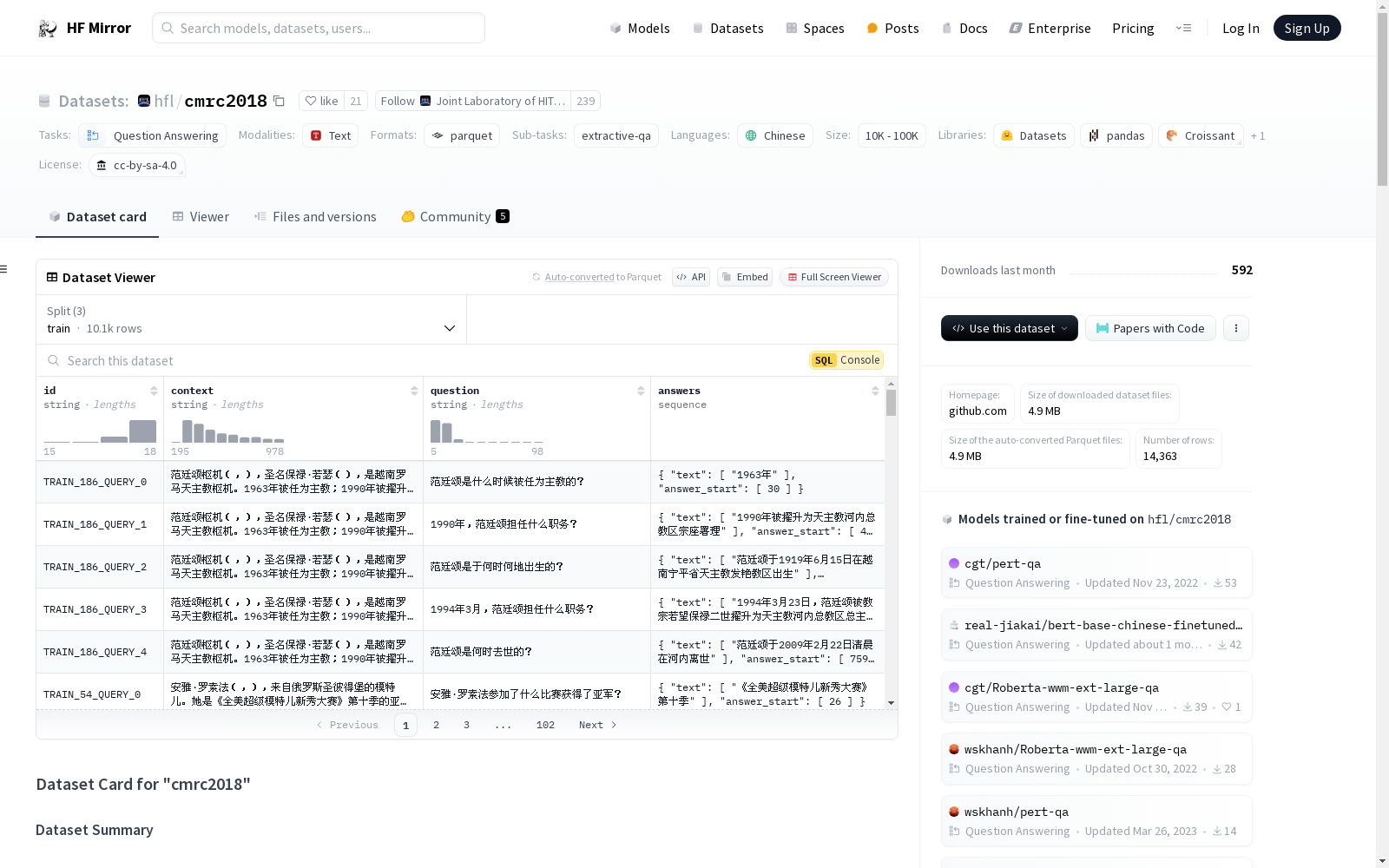Open Models in top navigation
1389x868 pixels.
[x=640, y=28]
